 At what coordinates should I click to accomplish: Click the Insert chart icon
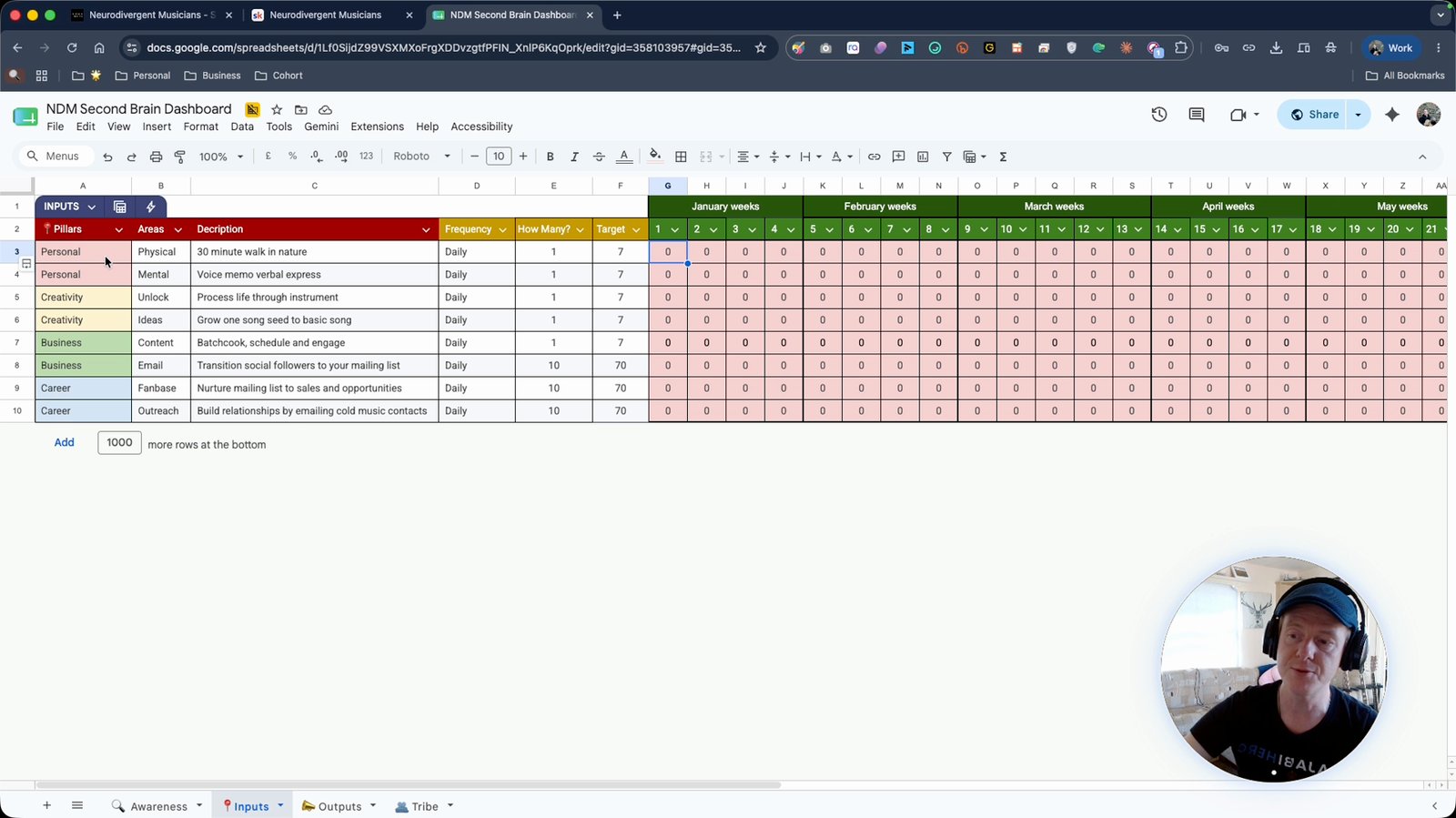(x=923, y=157)
